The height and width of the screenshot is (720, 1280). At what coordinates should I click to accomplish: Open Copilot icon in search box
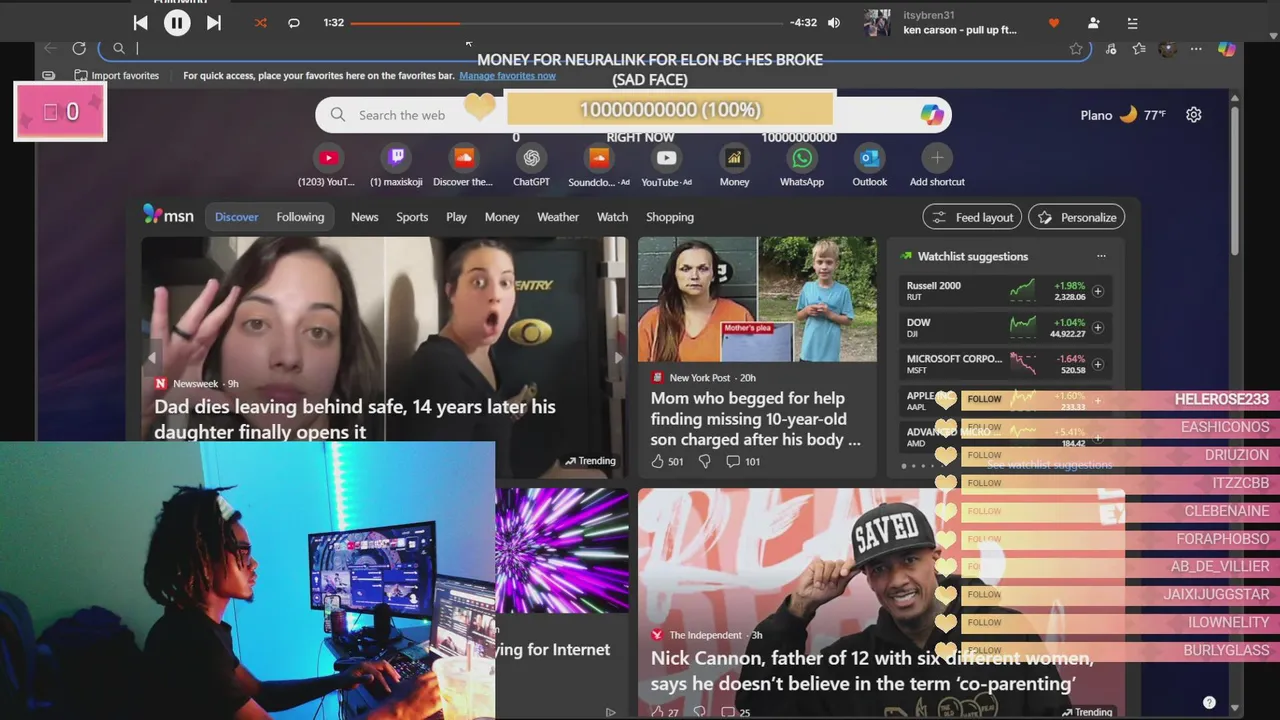point(932,115)
